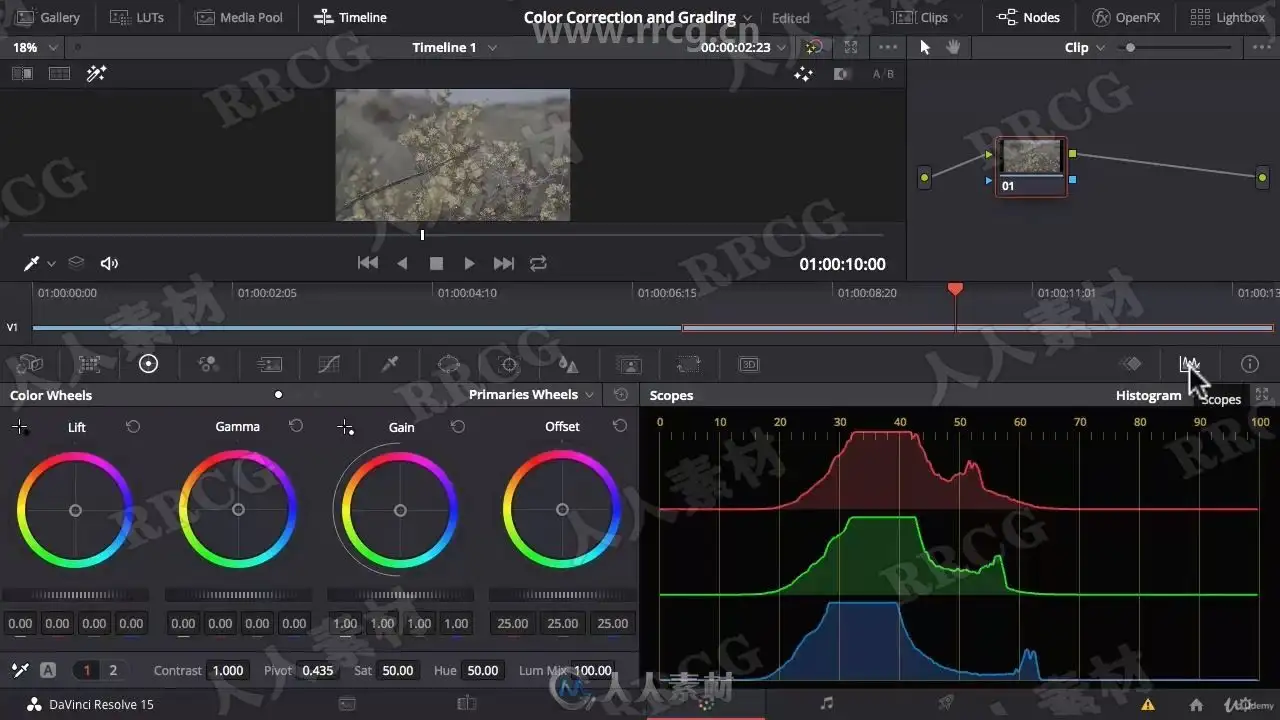Reset the Offset color wheel
This screenshot has width=1280, height=720.
(620, 426)
